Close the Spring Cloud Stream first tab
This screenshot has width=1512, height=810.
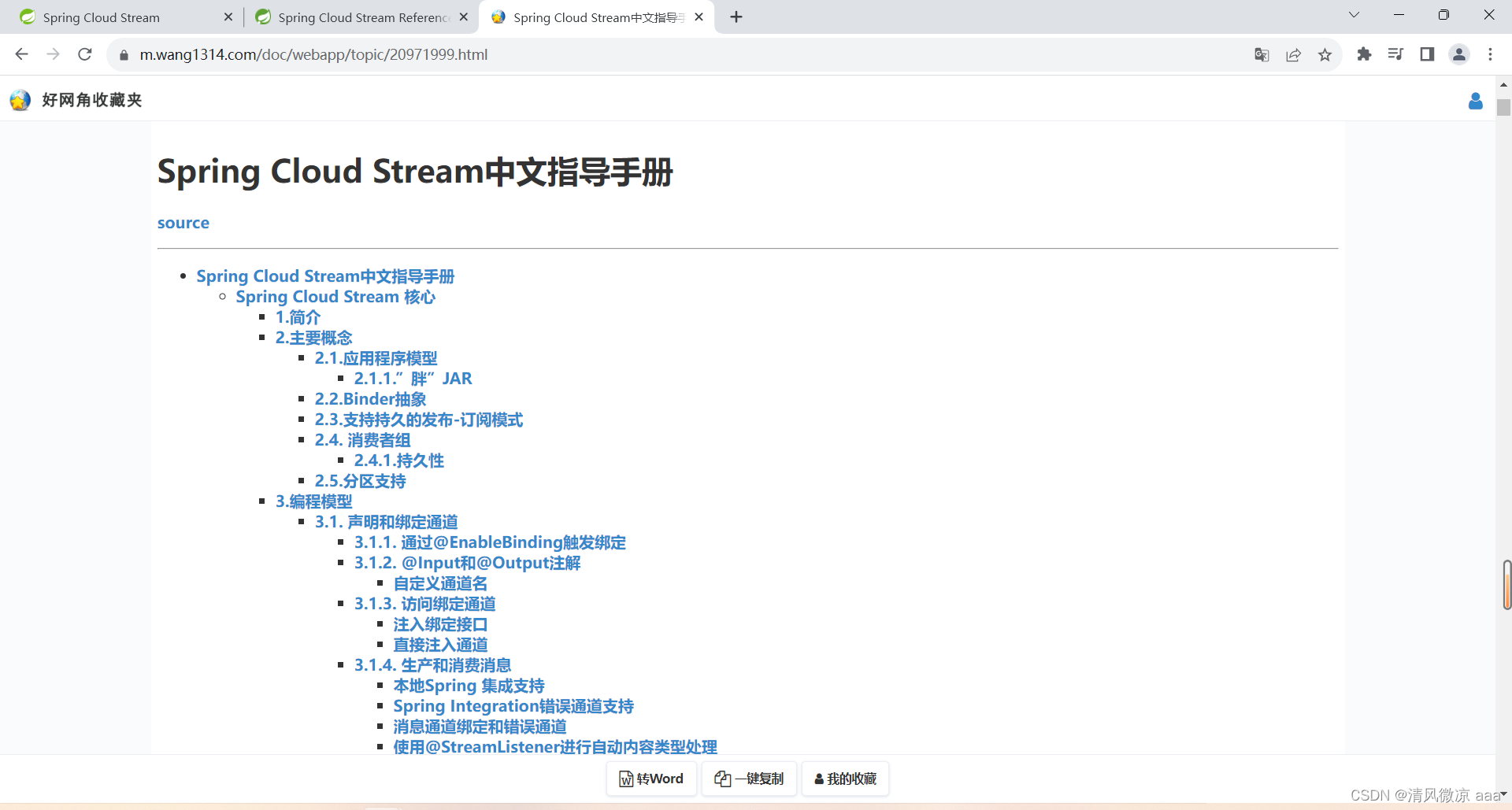[228, 17]
